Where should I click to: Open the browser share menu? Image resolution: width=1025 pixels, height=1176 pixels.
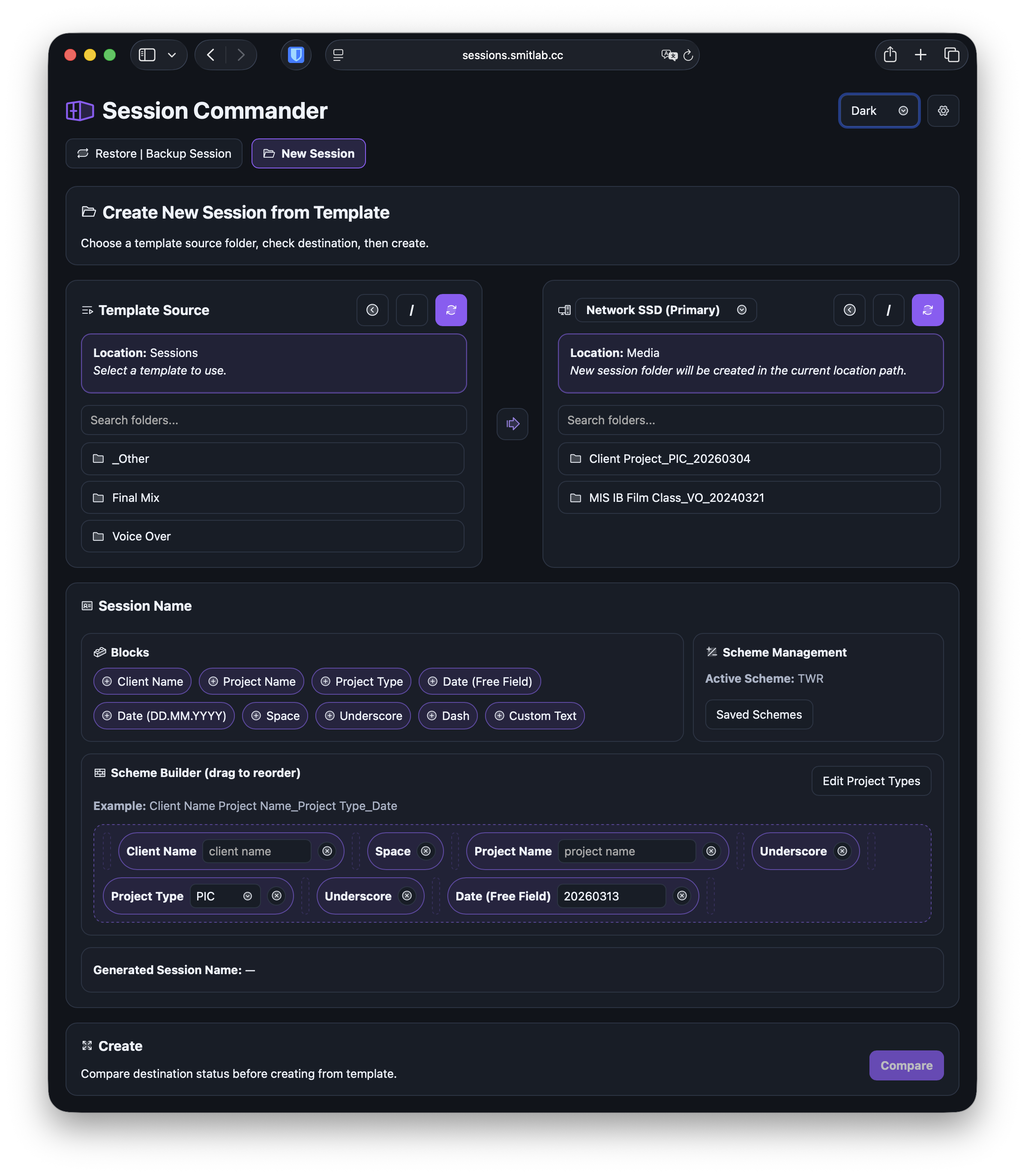coord(890,55)
